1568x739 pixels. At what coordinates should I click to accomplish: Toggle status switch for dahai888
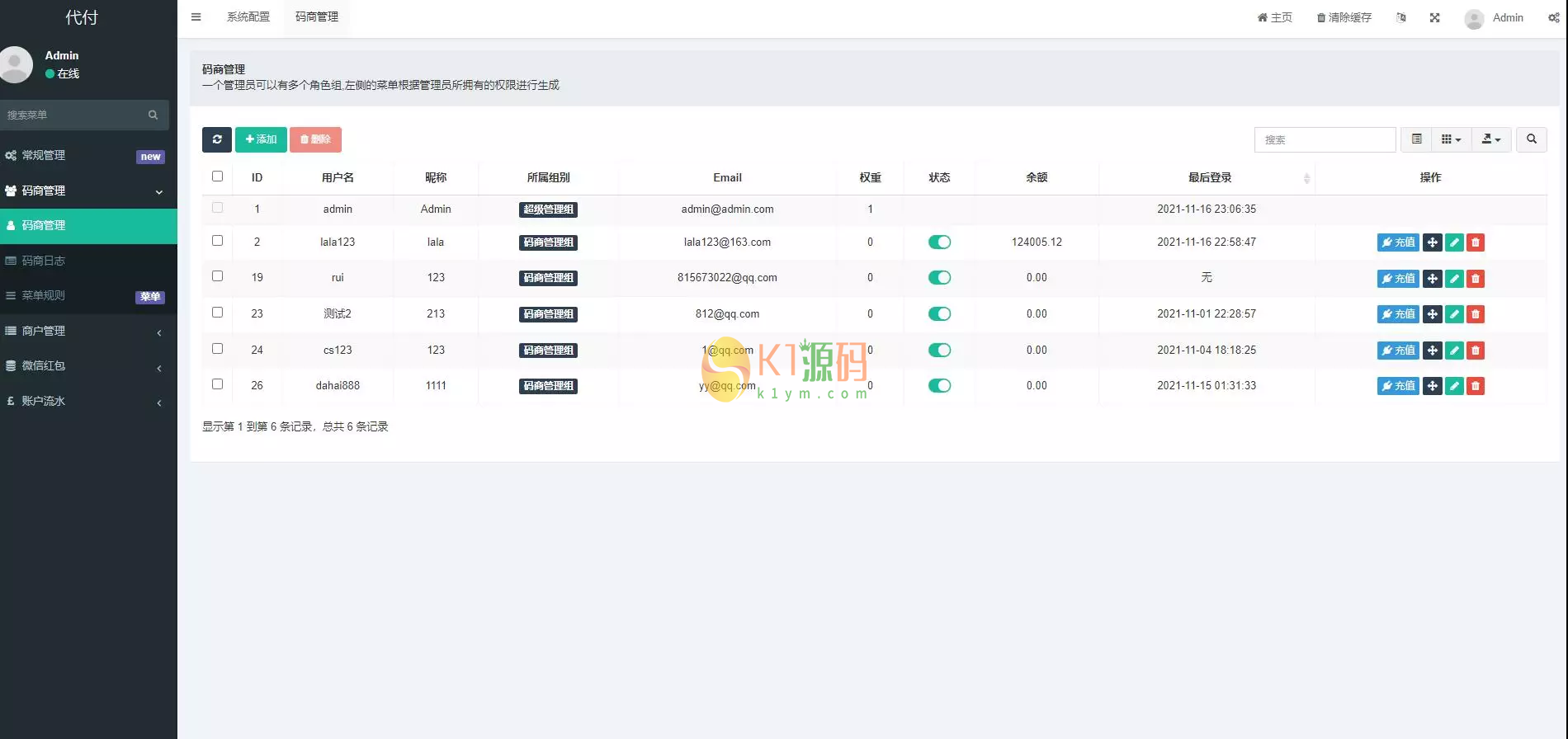pos(939,385)
